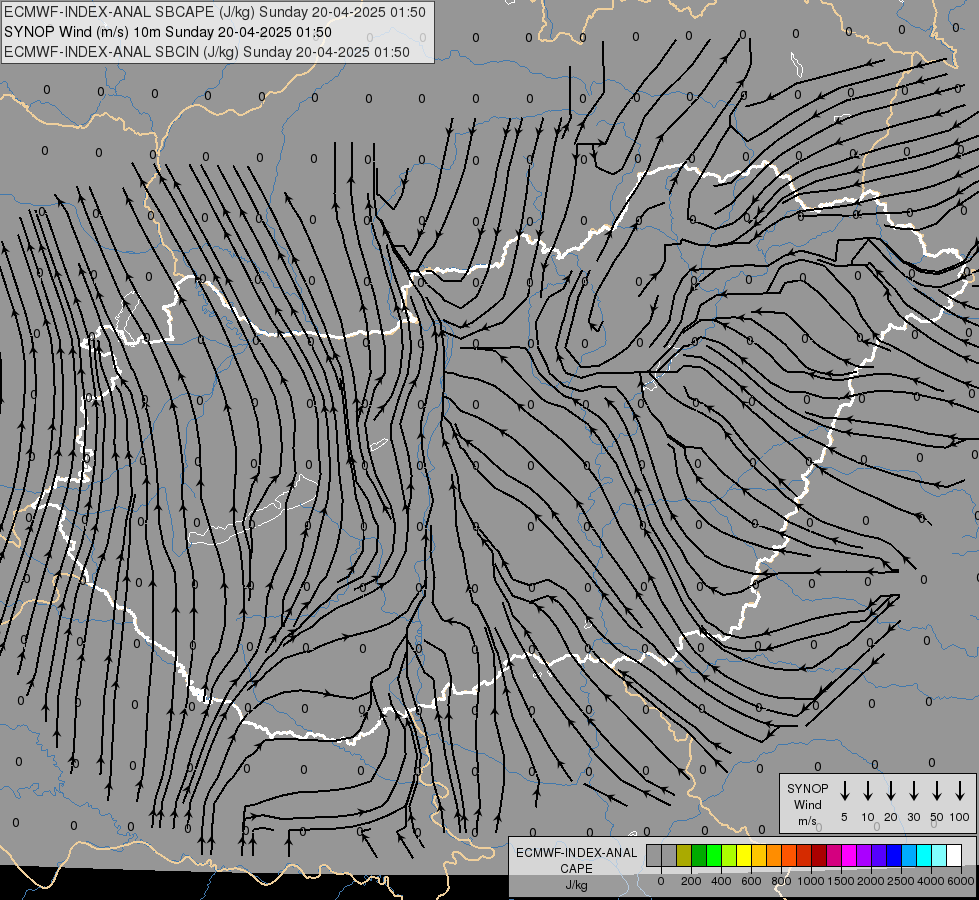Click the 600 tick label on color scale

coord(751,881)
